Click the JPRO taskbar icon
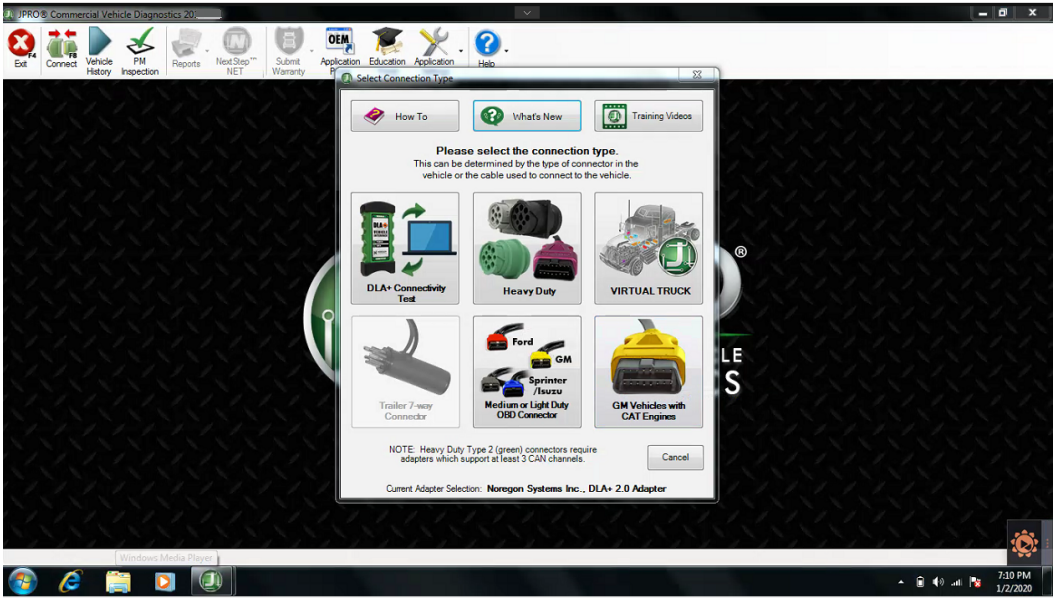The width and height of the screenshot is (1054, 598). click(x=212, y=581)
